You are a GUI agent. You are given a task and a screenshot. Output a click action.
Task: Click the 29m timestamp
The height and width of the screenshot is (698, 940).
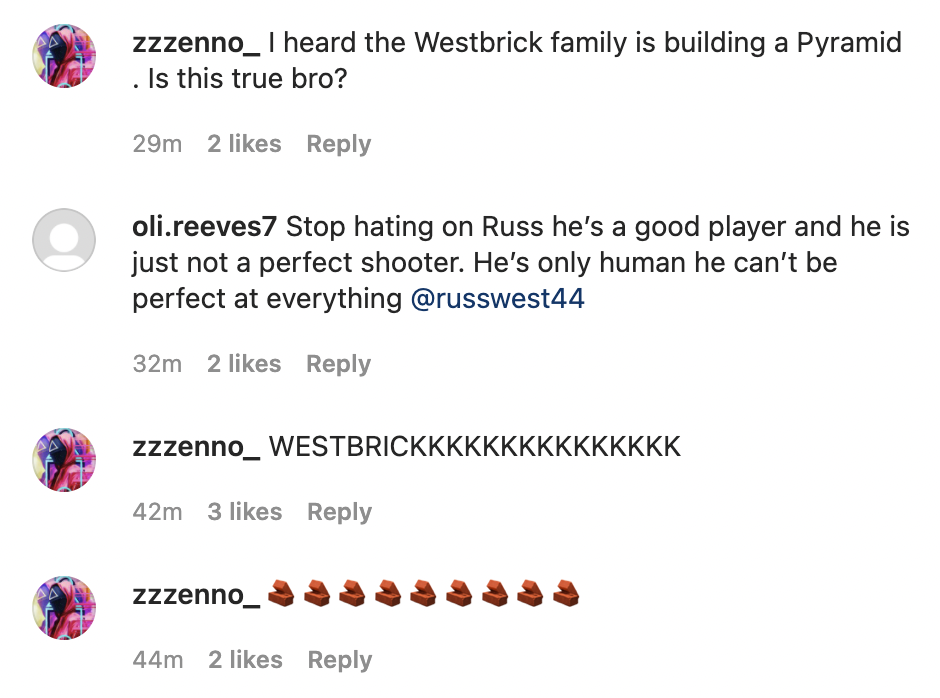(x=157, y=144)
